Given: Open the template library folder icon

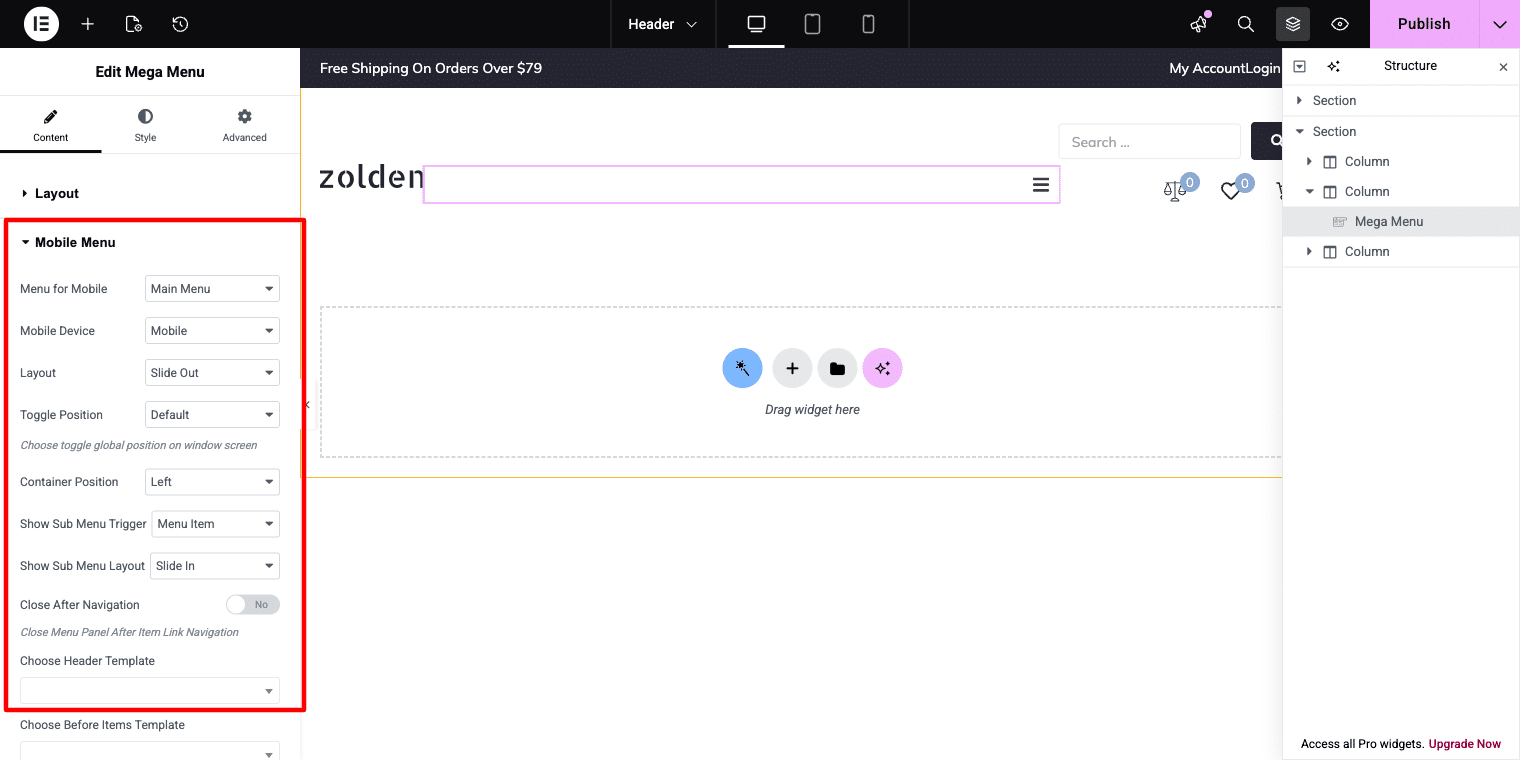Looking at the screenshot, I should [837, 367].
